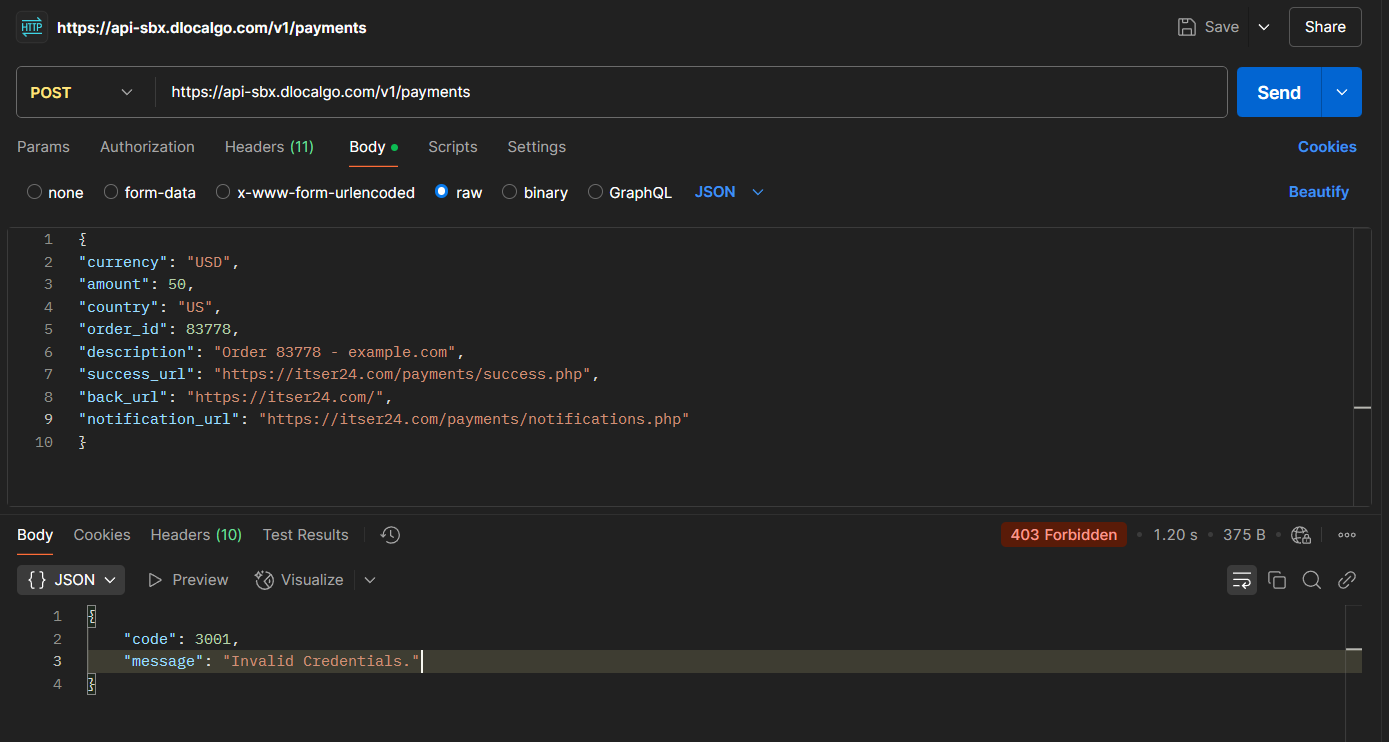Click the Save floppy disk icon
The image size is (1389, 742).
coord(1187,27)
